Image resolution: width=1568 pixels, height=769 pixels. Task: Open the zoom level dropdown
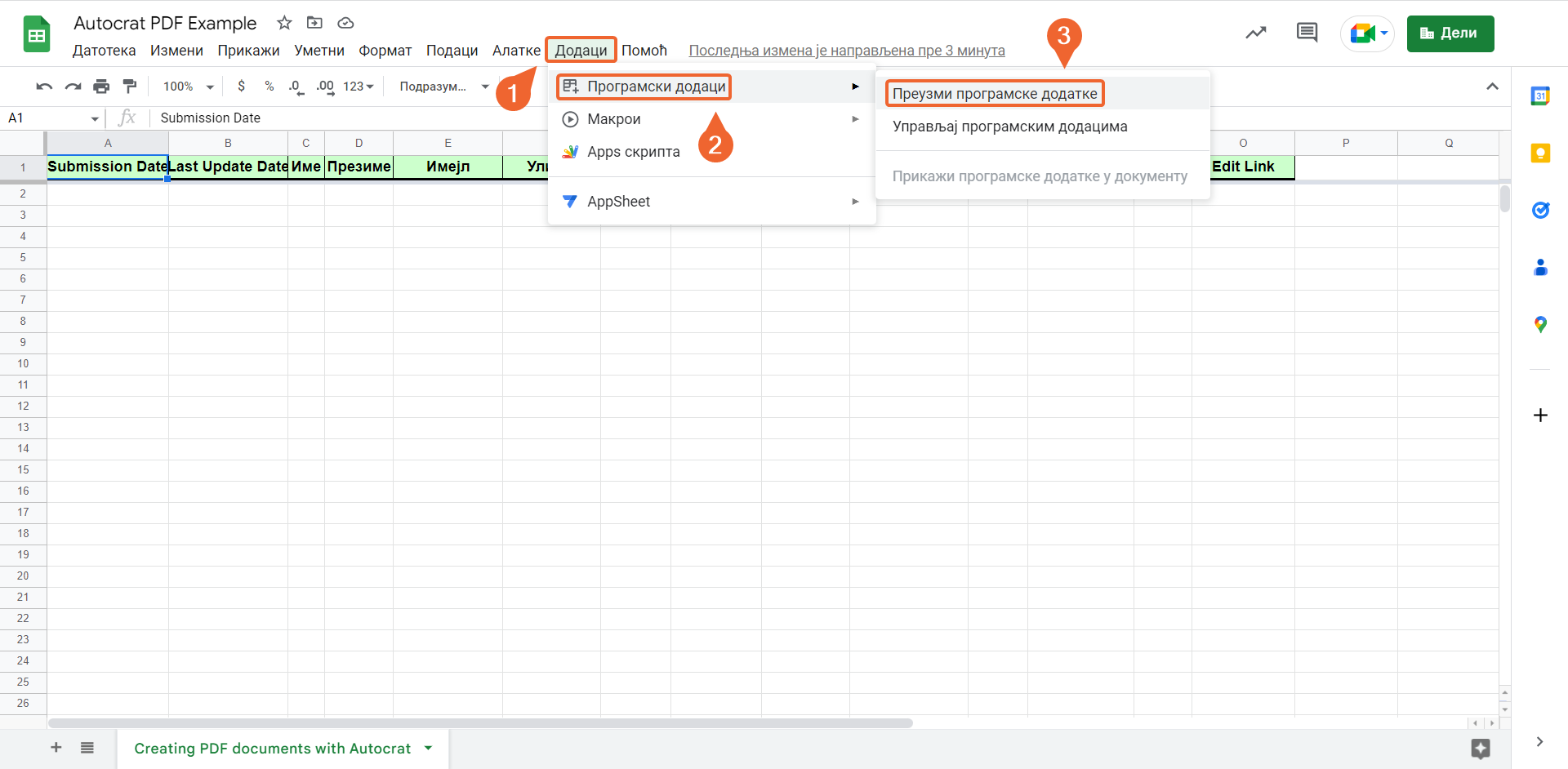tap(188, 87)
